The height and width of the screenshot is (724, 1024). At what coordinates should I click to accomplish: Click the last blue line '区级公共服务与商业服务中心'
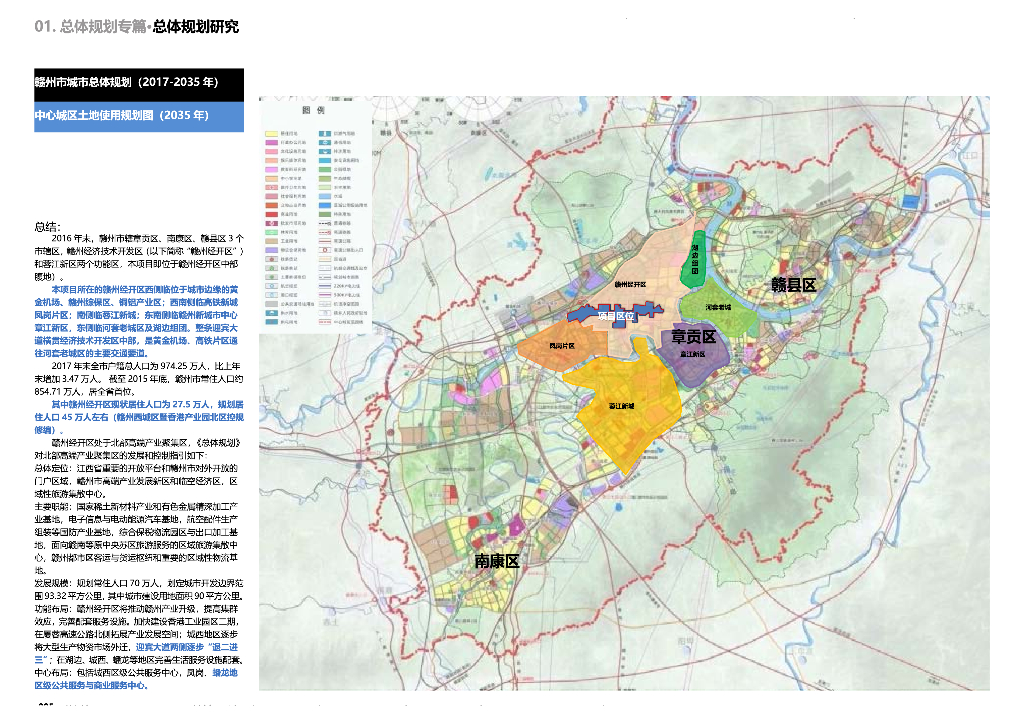click(91, 685)
